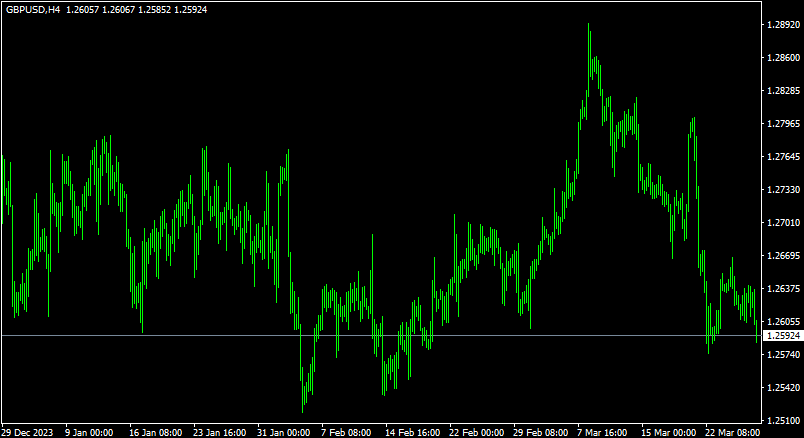Click the 29 Feb 08:00 time label
This screenshot has height=438, width=804.
[540, 432]
